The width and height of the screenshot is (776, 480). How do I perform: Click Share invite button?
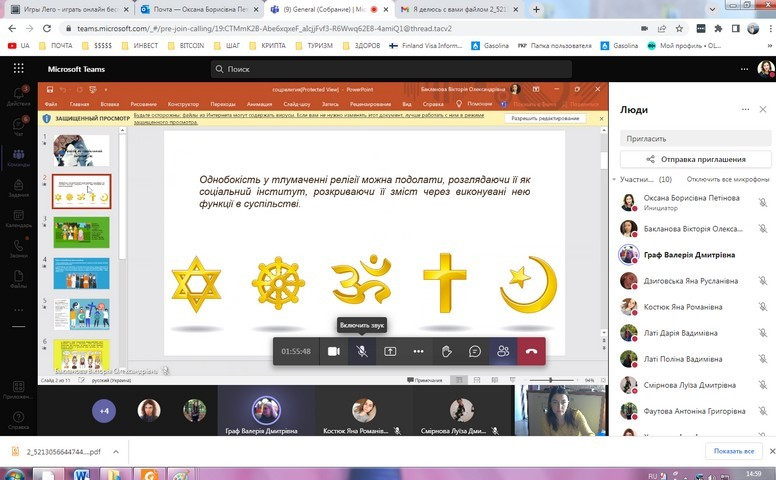pyautogui.click(x=695, y=159)
